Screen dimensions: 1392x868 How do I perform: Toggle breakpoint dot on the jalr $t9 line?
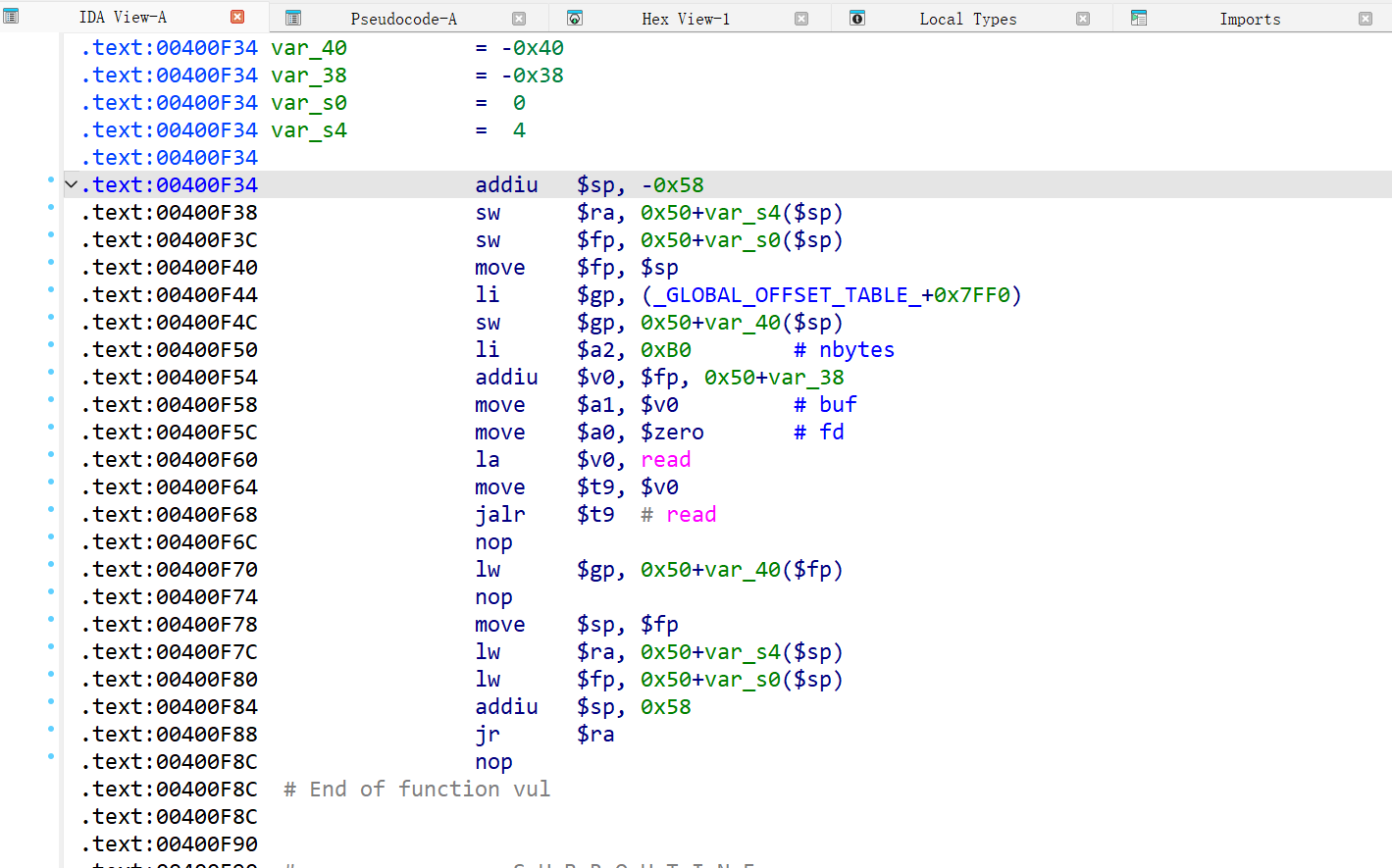click(x=51, y=509)
